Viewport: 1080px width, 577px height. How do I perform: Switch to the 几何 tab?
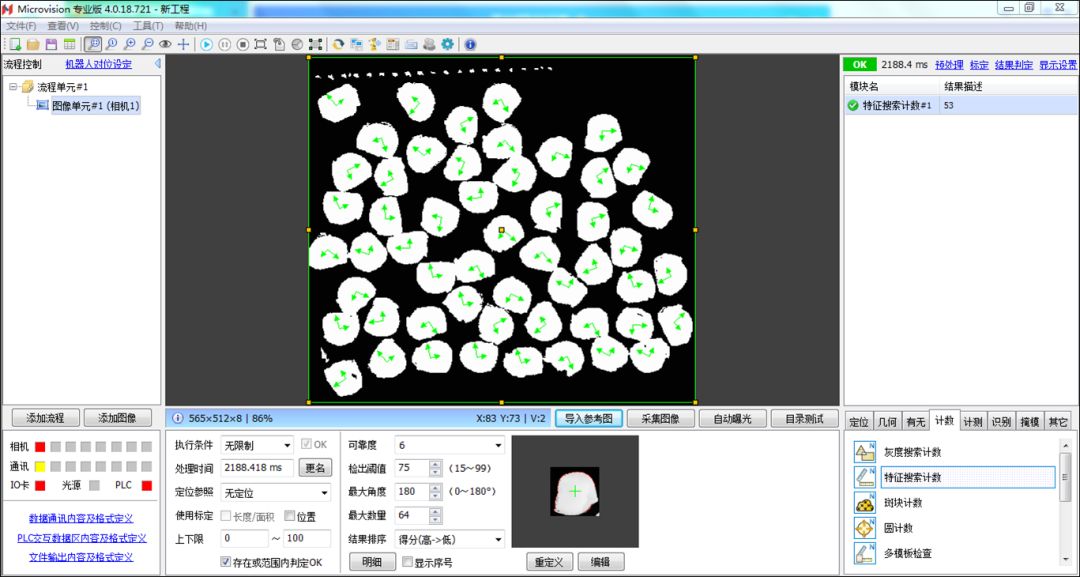pos(886,422)
